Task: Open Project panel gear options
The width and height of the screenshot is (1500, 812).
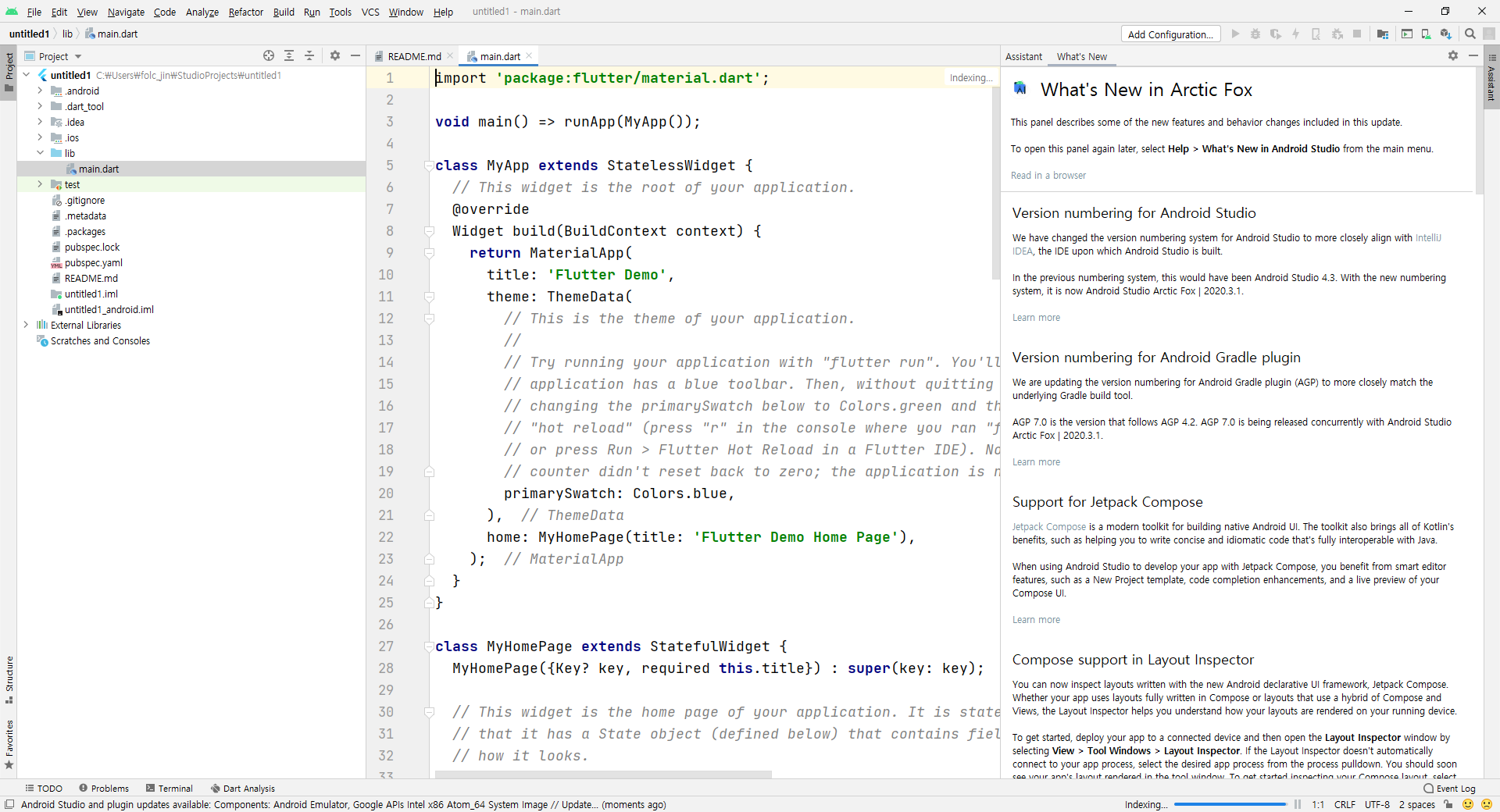Action: point(335,55)
